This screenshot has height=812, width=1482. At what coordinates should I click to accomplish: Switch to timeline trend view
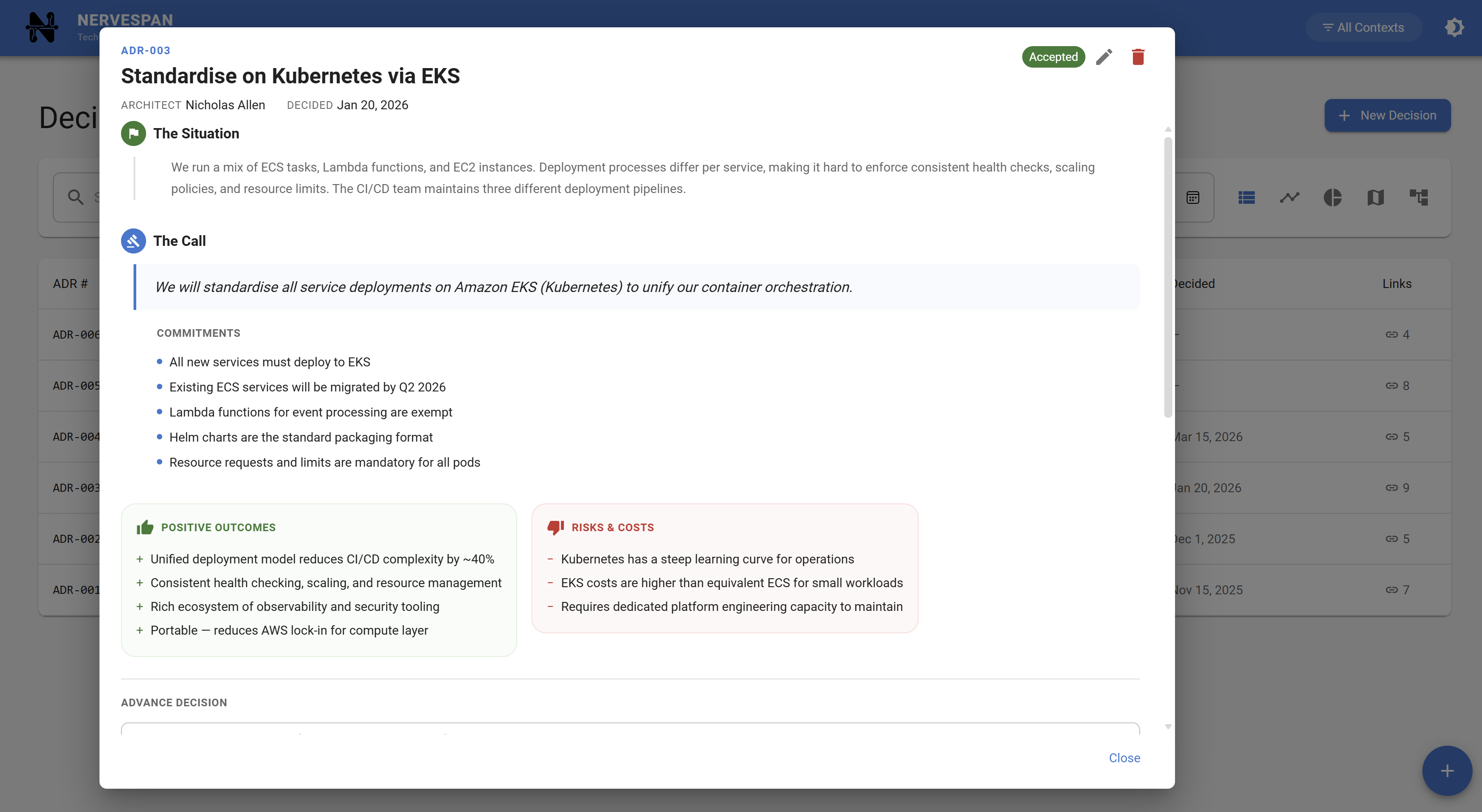click(1289, 198)
